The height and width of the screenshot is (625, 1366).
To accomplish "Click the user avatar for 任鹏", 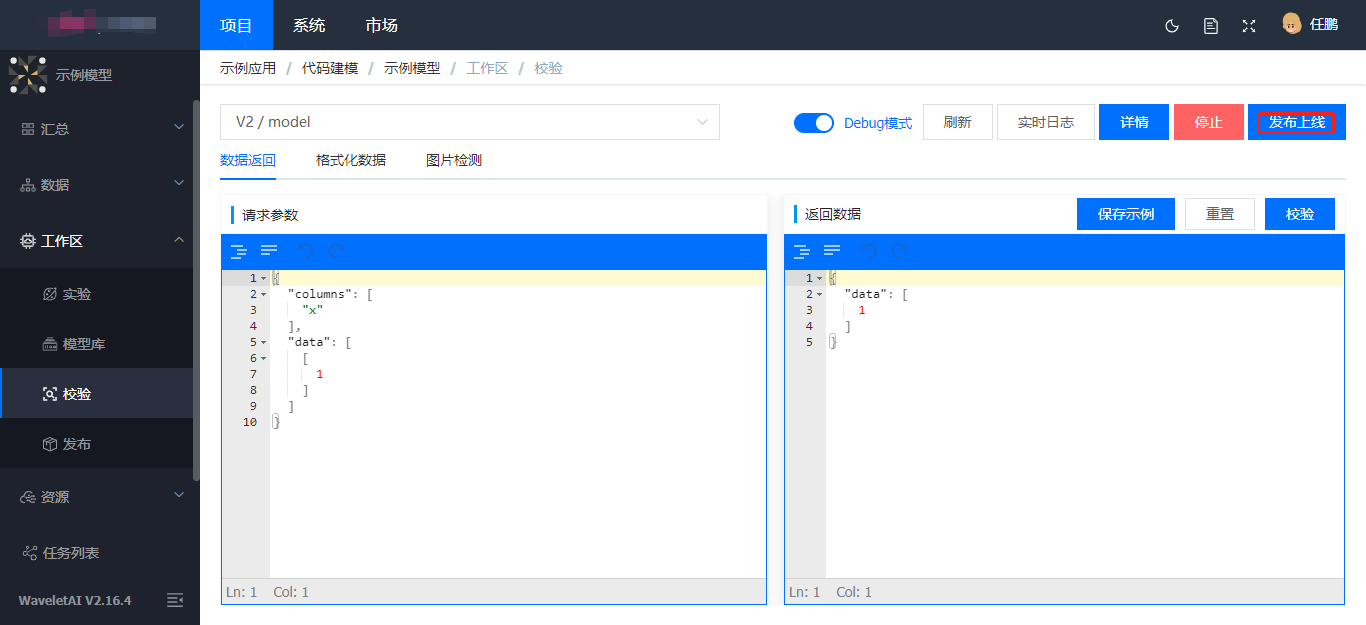I will tap(1291, 24).
